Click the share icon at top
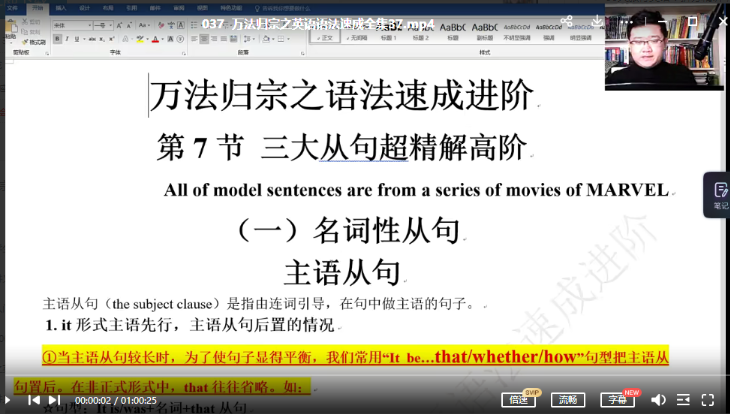The height and width of the screenshot is (414, 730). coord(567,21)
